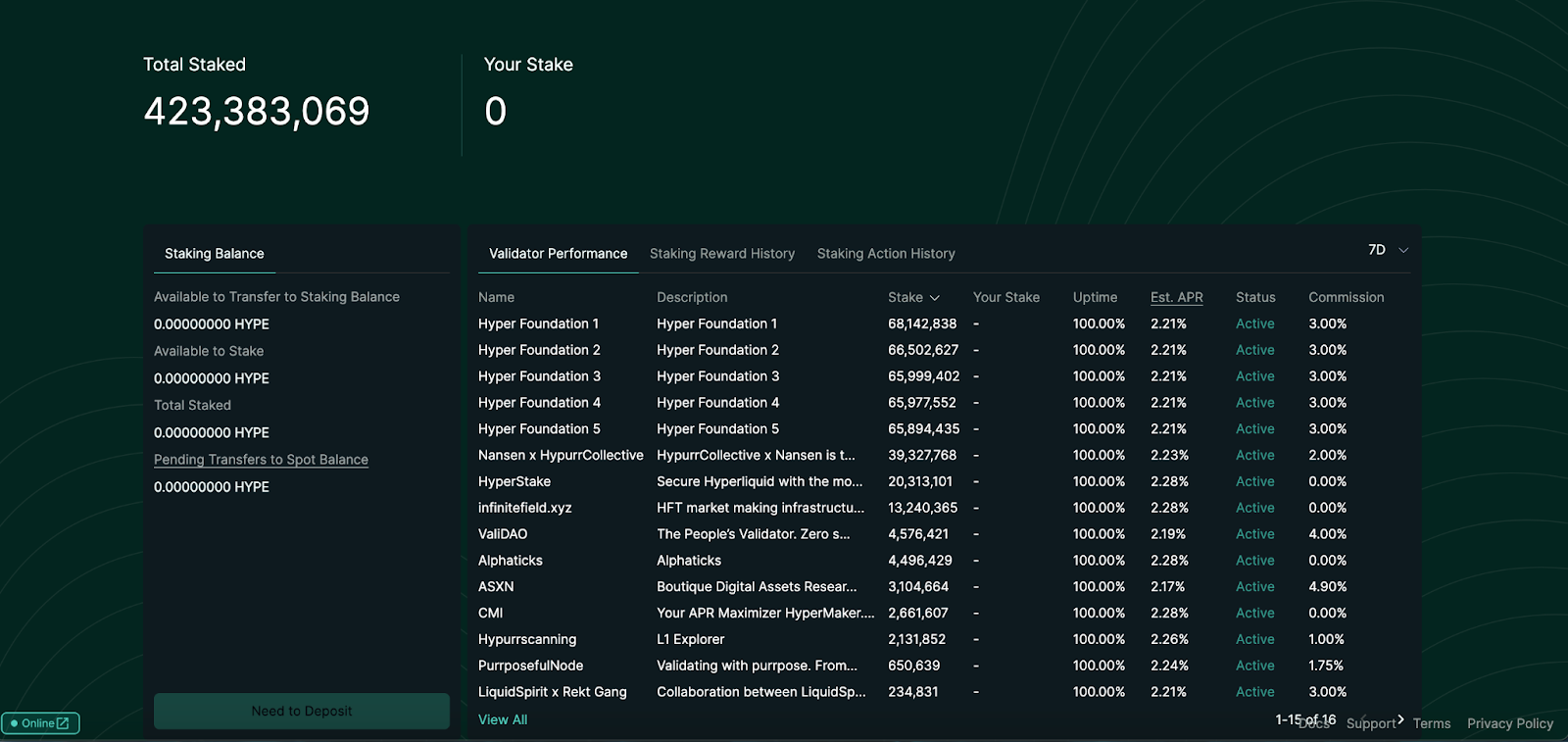Open the Terms footer link
Image resolution: width=1568 pixels, height=742 pixels.
tap(1432, 723)
